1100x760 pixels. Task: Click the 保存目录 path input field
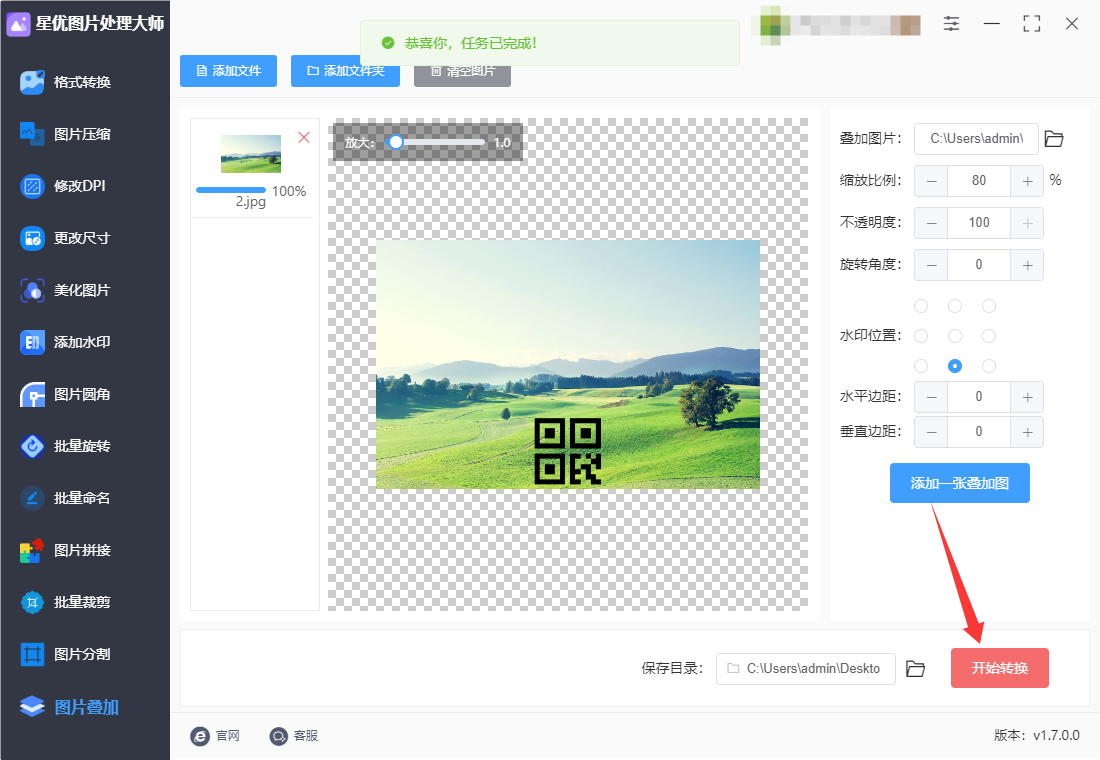point(805,669)
